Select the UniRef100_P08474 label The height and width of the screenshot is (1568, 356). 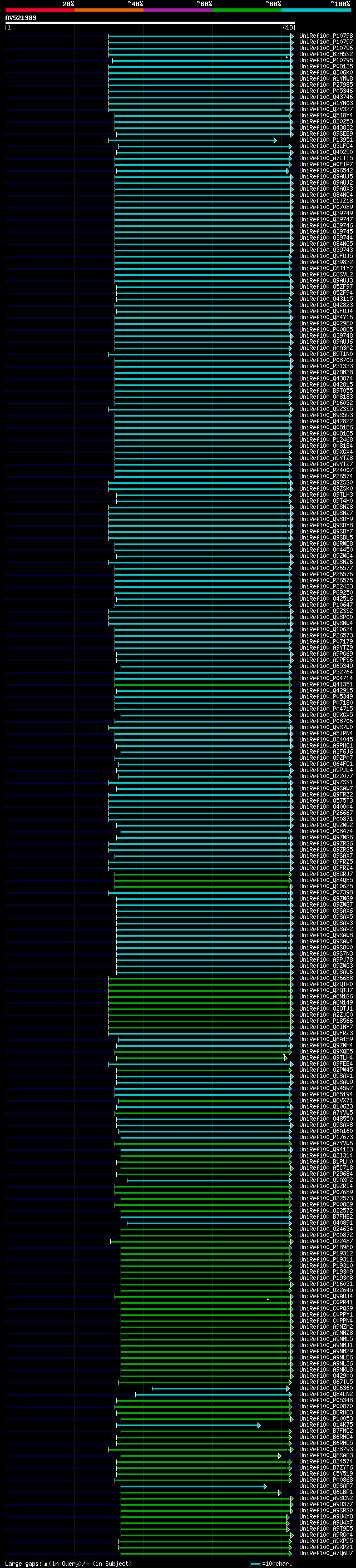[x=325, y=831]
